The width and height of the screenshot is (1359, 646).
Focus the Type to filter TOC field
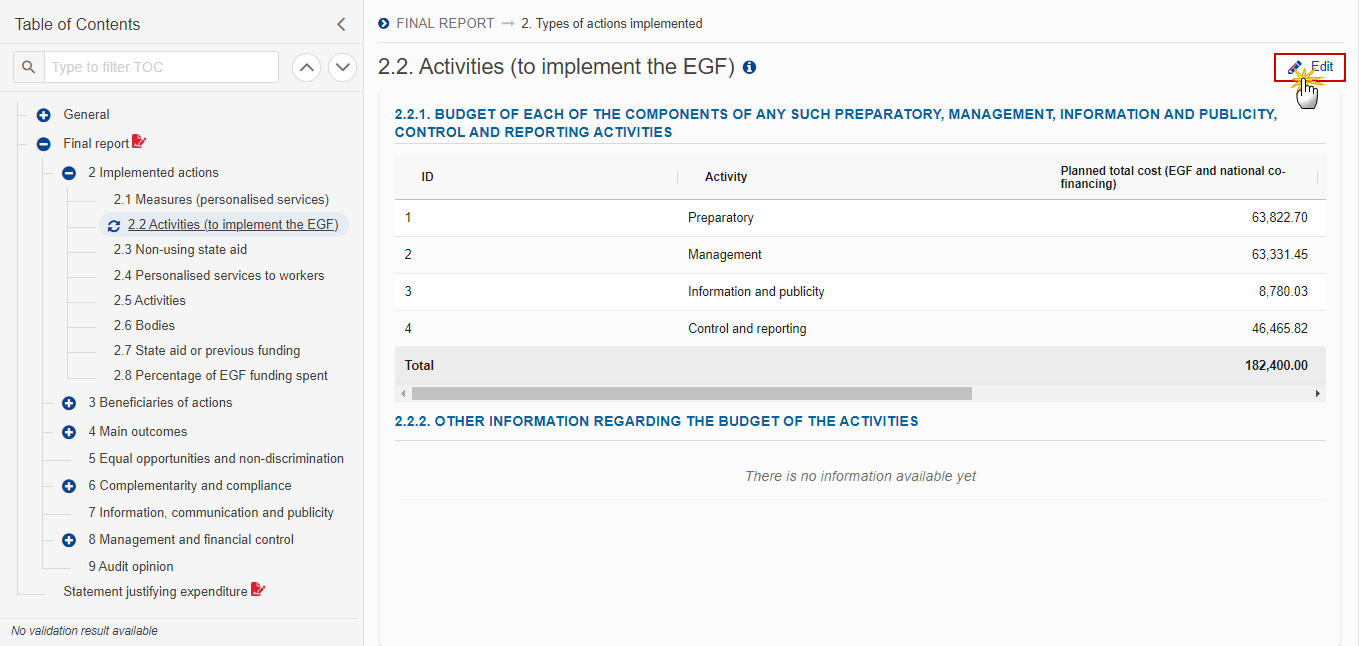(x=161, y=67)
